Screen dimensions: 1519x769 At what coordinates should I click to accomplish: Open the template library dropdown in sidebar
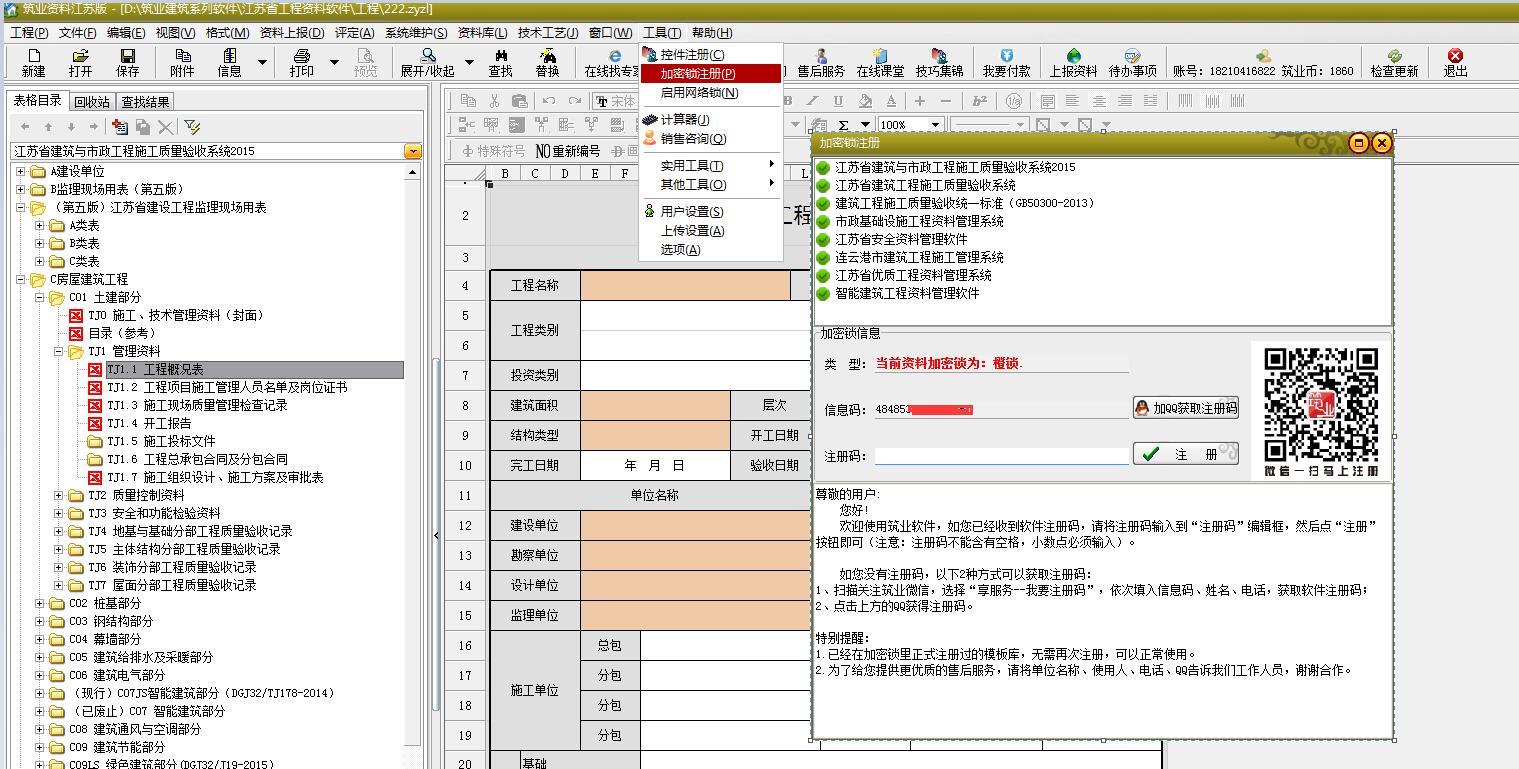pyautogui.click(x=413, y=151)
